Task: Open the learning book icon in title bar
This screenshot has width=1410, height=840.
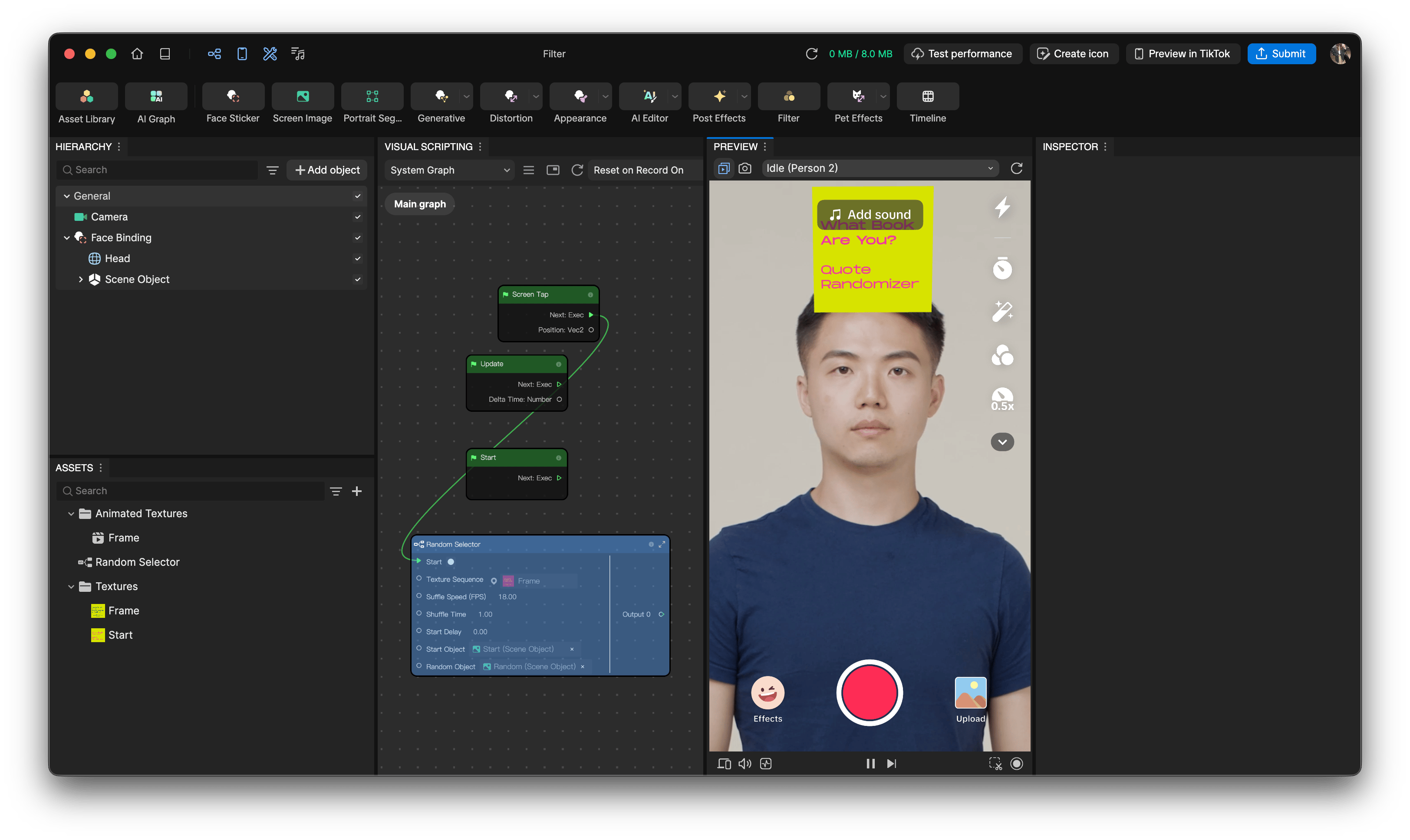Action: 165,54
